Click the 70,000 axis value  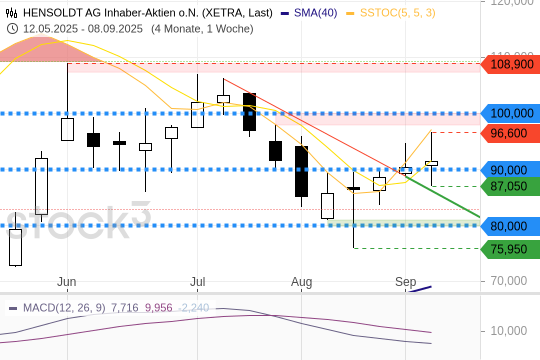tap(509, 281)
